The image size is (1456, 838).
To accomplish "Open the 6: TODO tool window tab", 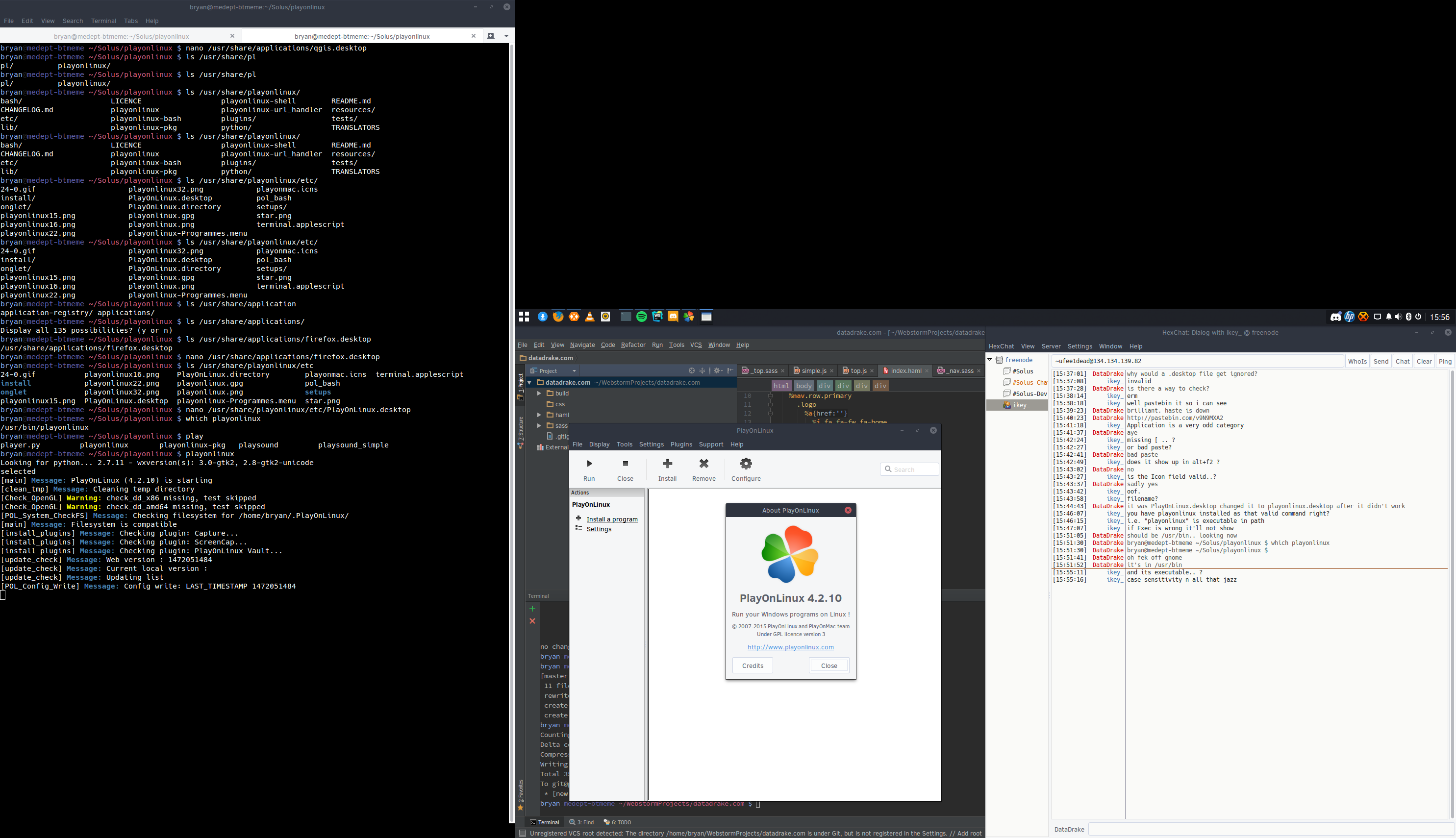I will [617, 823].
